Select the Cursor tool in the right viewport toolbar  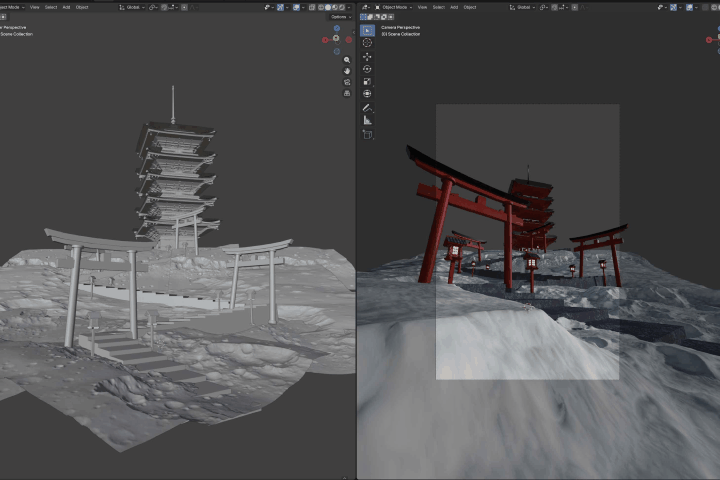click(367, 43)
